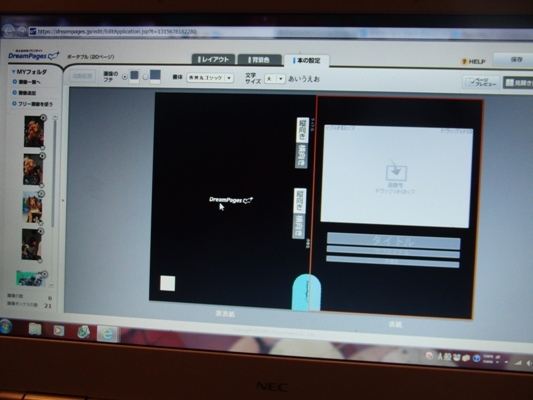Click the タイトル text field on the cover
The height and width of the screenshot is (400, 533).
pyautogui.click(x=394, y=241)
